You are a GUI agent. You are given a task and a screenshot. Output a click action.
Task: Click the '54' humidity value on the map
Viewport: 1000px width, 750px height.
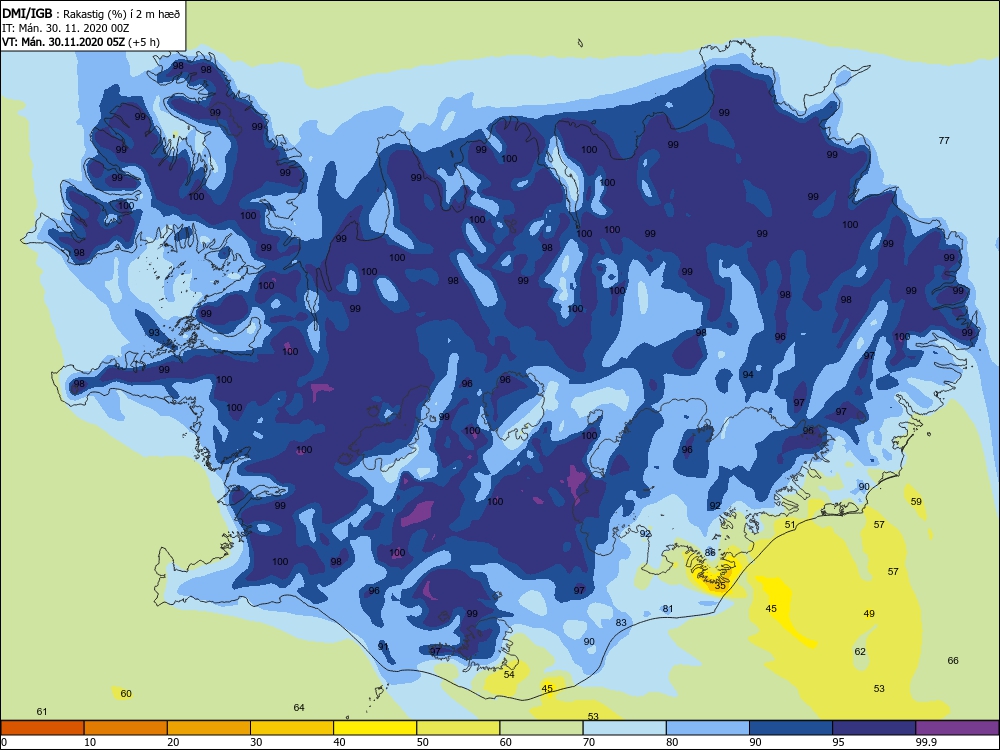click(x=509, y=675)
